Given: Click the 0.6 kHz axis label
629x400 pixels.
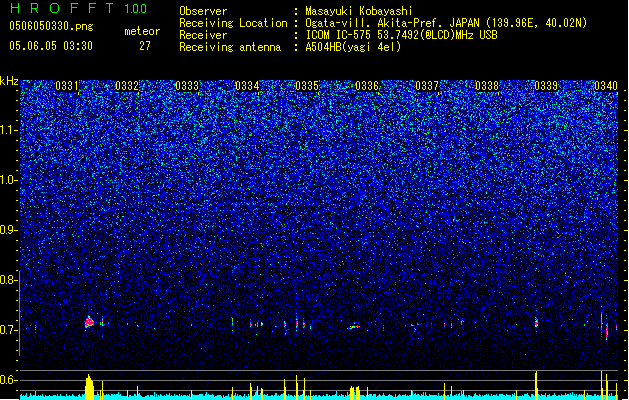Looking at the screenshot, I should (x=8, y=380).
